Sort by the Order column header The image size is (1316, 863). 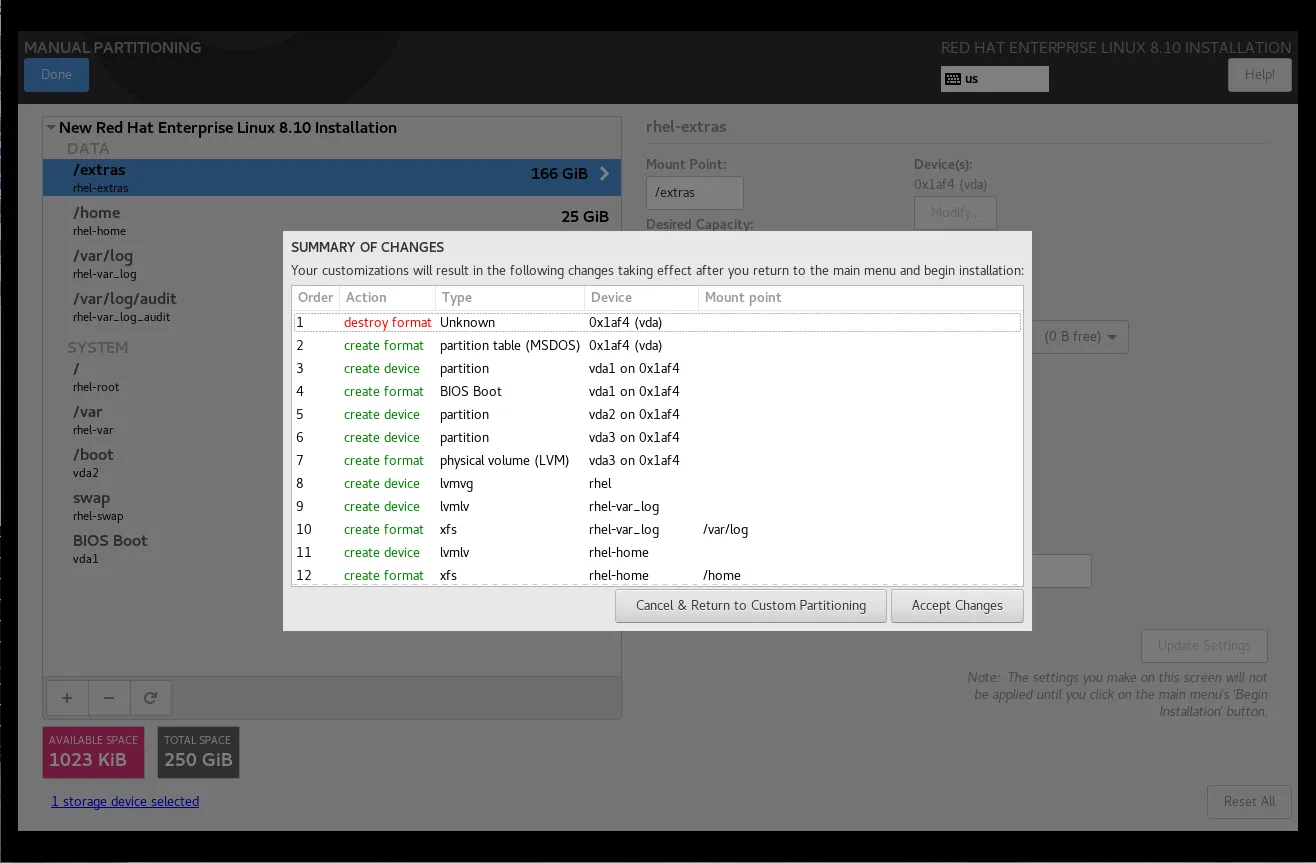tap(315, 298)
